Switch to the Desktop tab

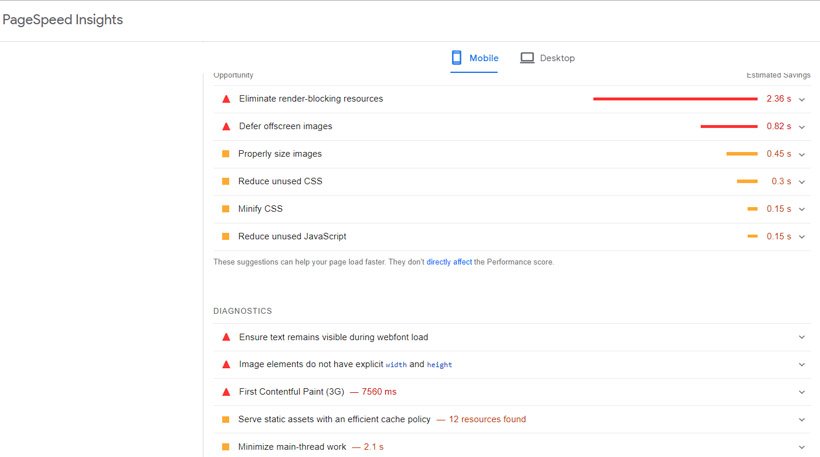tap(548, 58)
